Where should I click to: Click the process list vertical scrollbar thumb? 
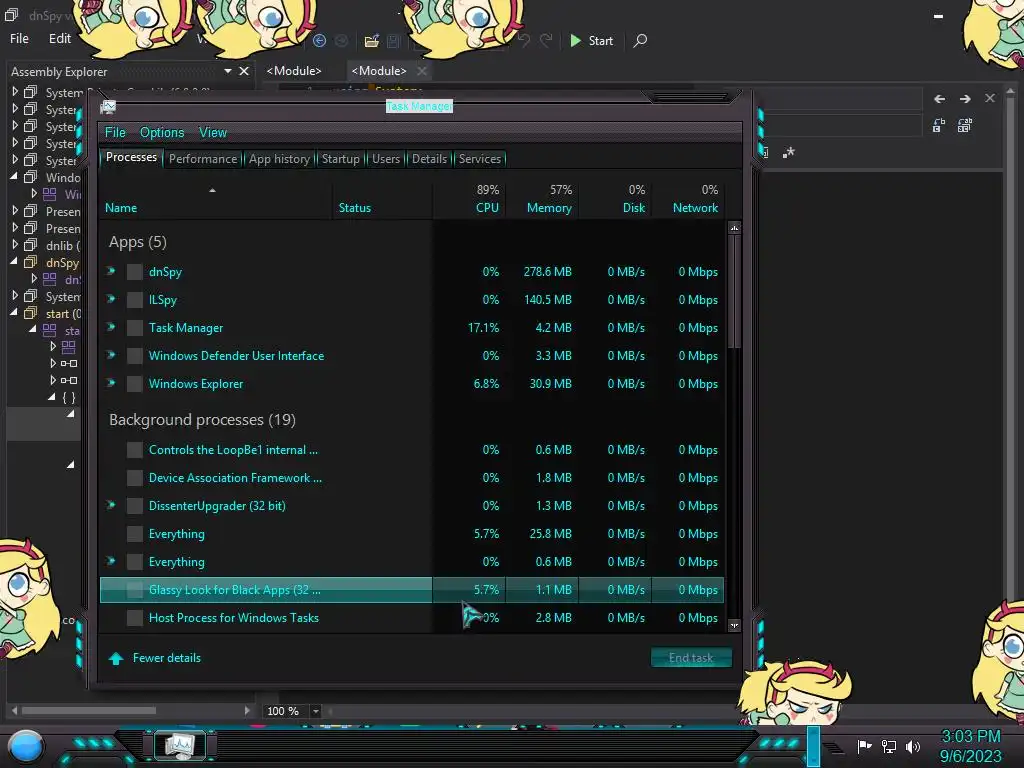pos(735,292)
